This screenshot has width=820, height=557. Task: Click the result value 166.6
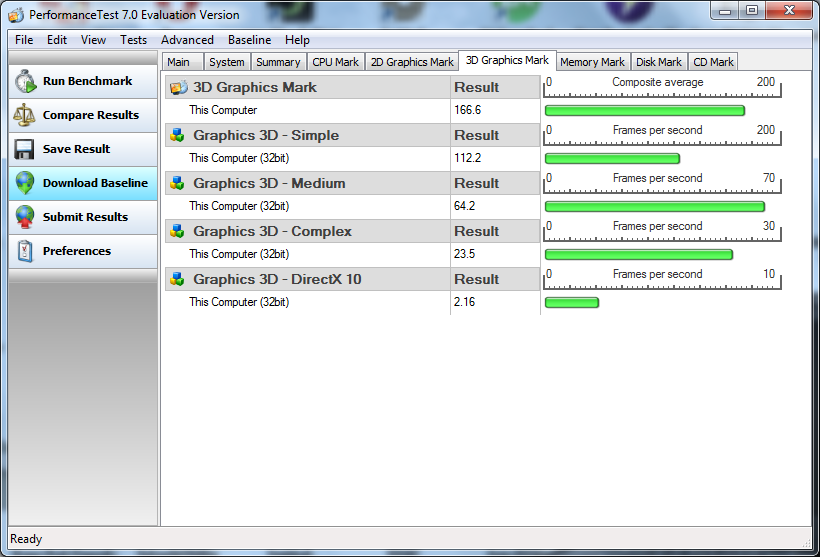coord(467,110)
